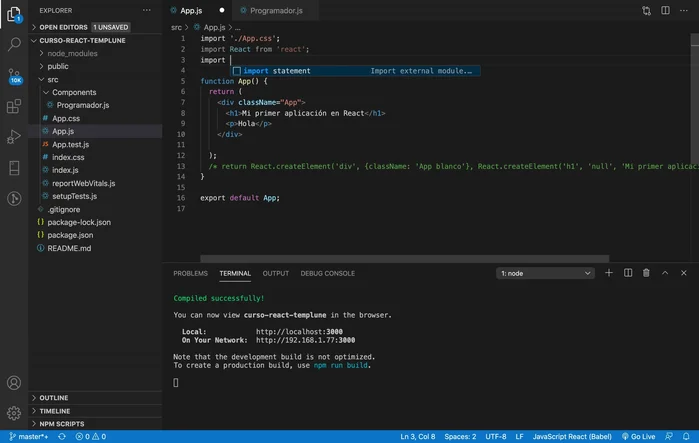
Task: Open the Debug Console tab
Action: pos(328,273)
